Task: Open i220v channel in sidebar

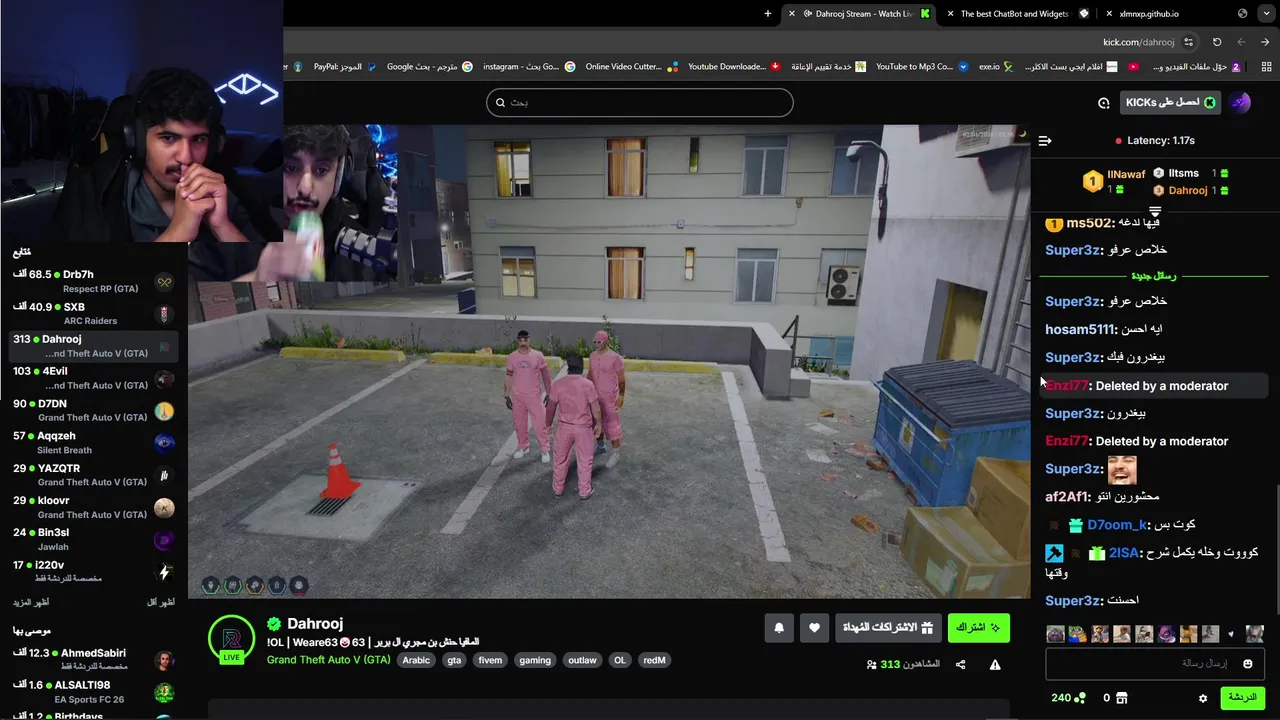Action: point(93,571)
